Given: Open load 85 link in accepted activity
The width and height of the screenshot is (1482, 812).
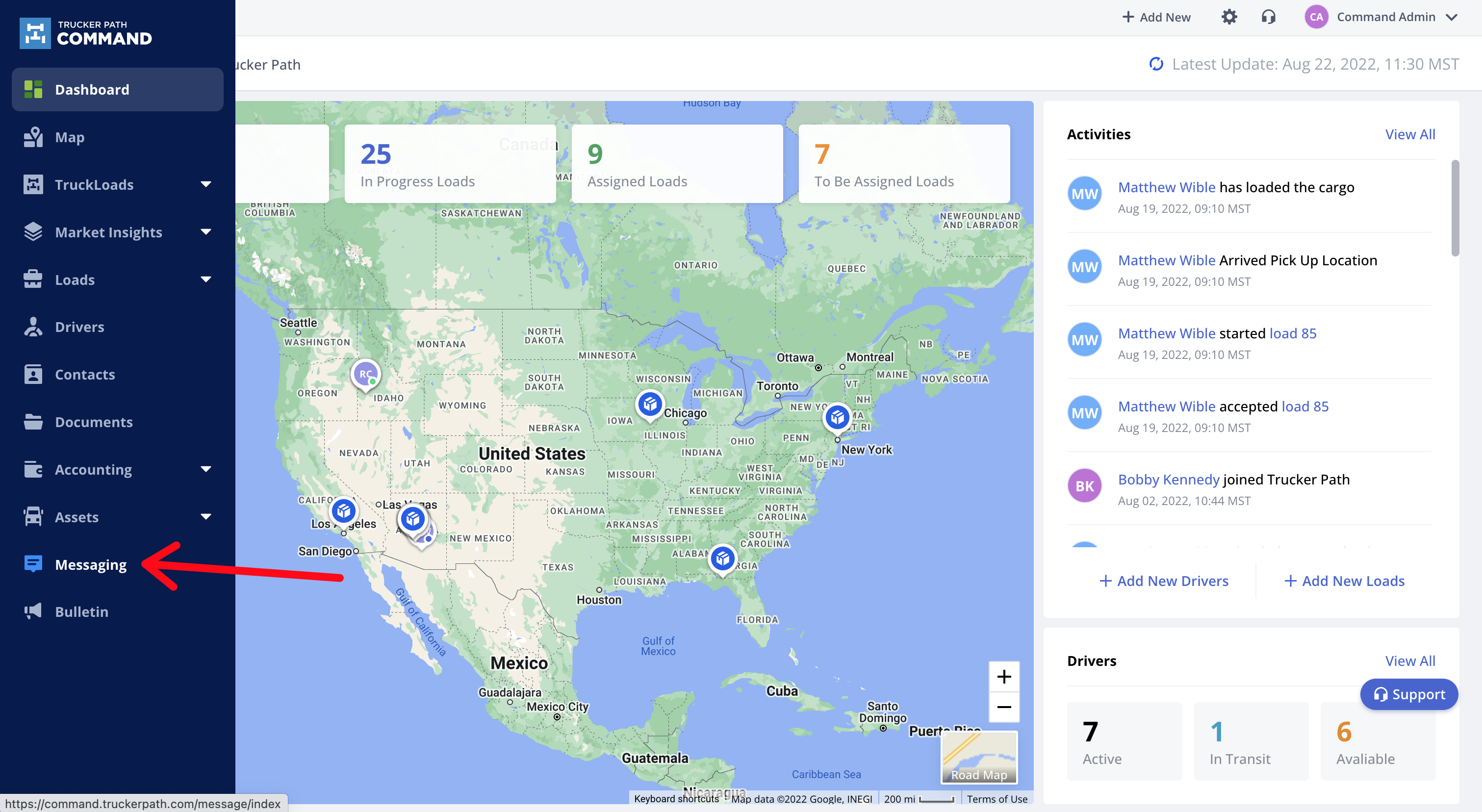Looking at the screenshot, I should (x=1305, y=406).
